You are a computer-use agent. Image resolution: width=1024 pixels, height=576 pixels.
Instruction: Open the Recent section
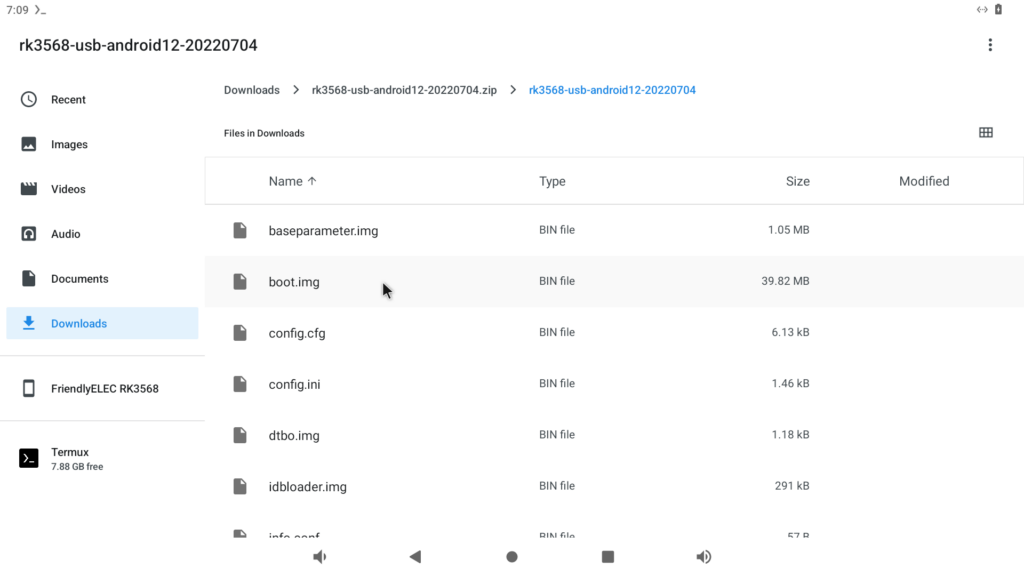[103, 99]
